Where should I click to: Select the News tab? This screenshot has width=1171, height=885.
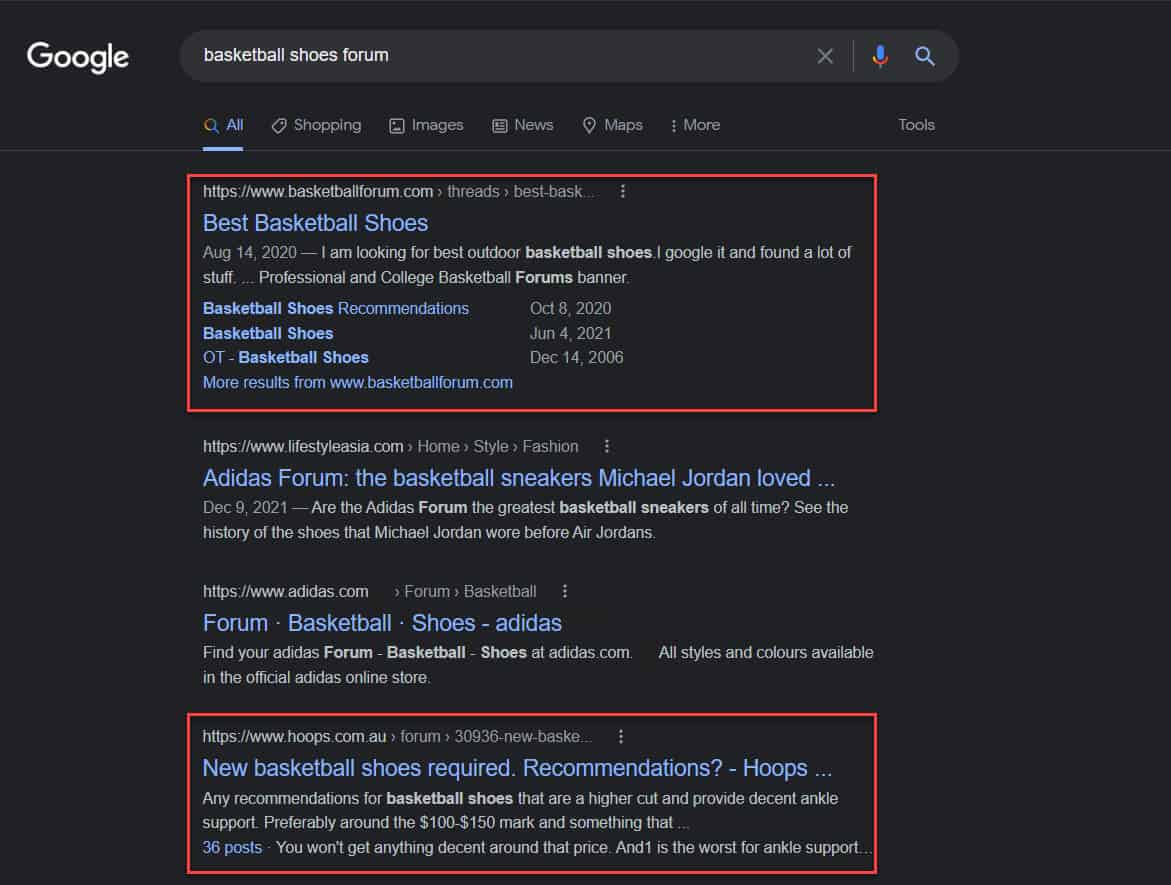point(522,125)
